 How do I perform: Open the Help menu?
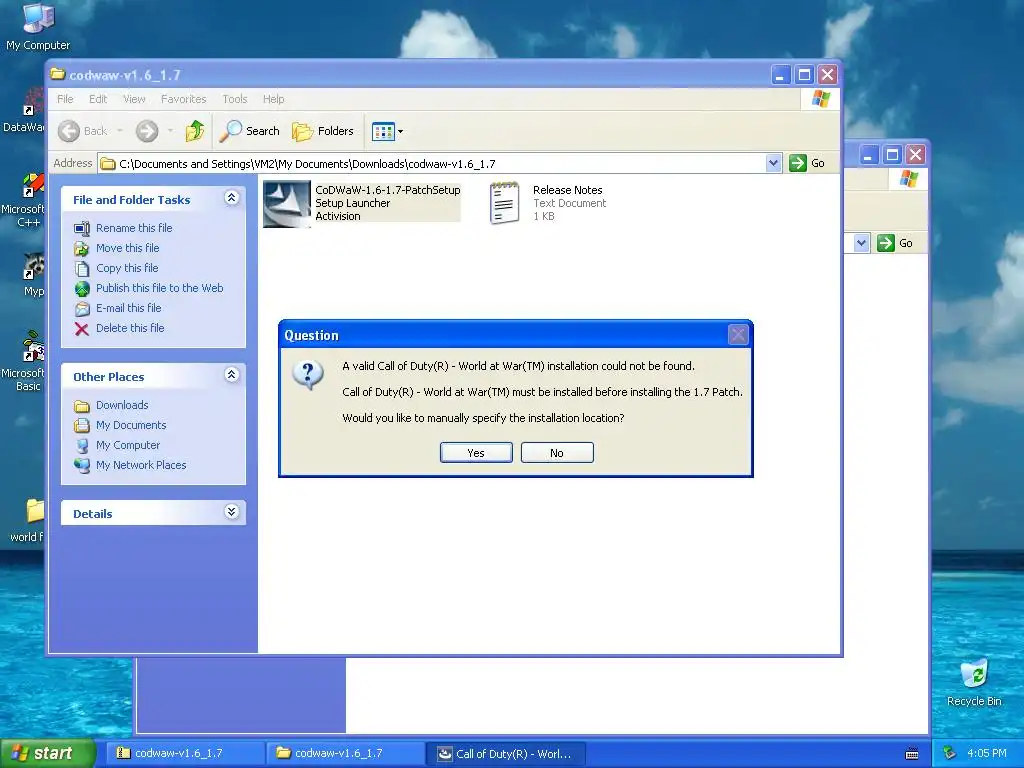point(274,99)
